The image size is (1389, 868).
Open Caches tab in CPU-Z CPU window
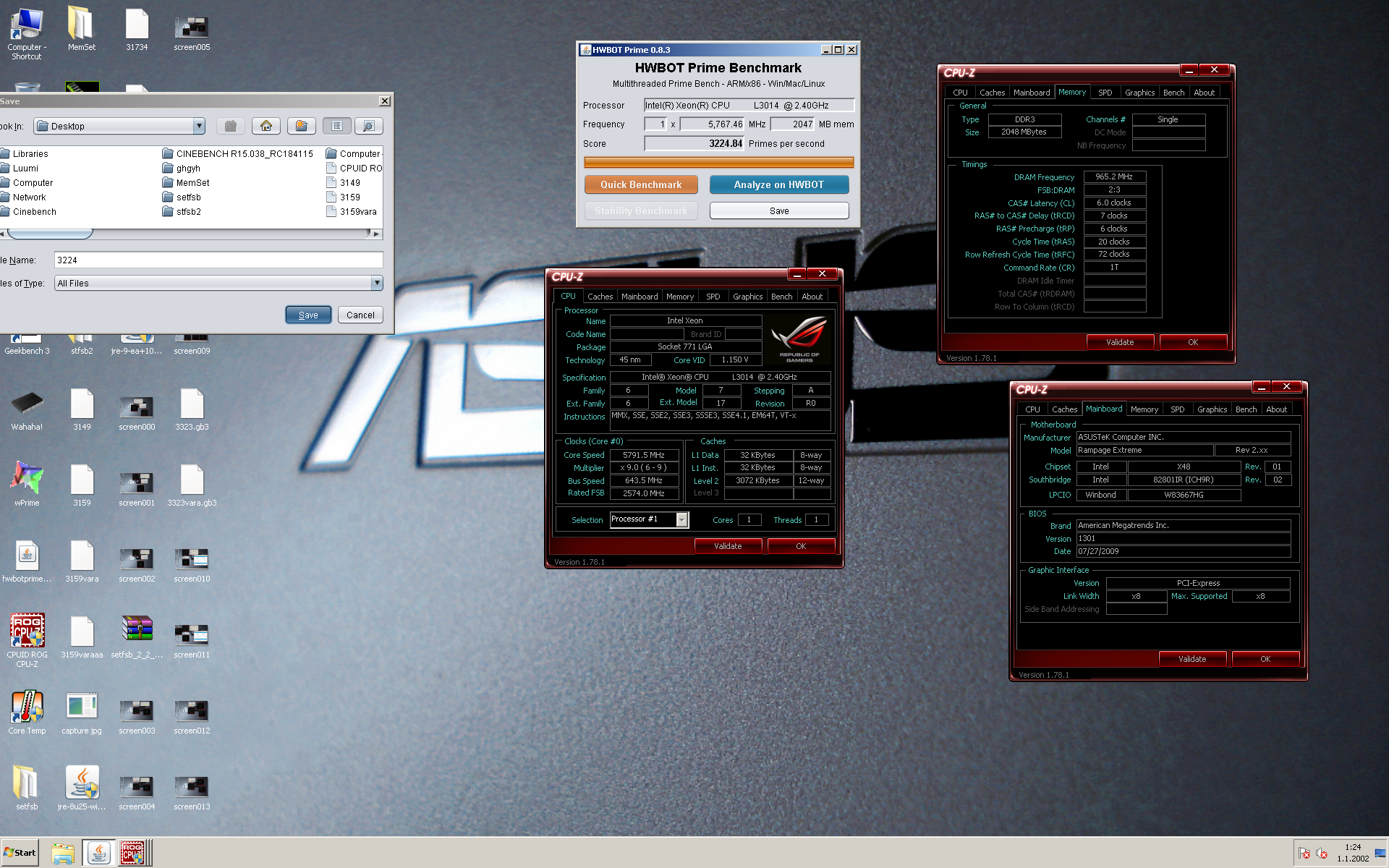[x=600, y=296]
